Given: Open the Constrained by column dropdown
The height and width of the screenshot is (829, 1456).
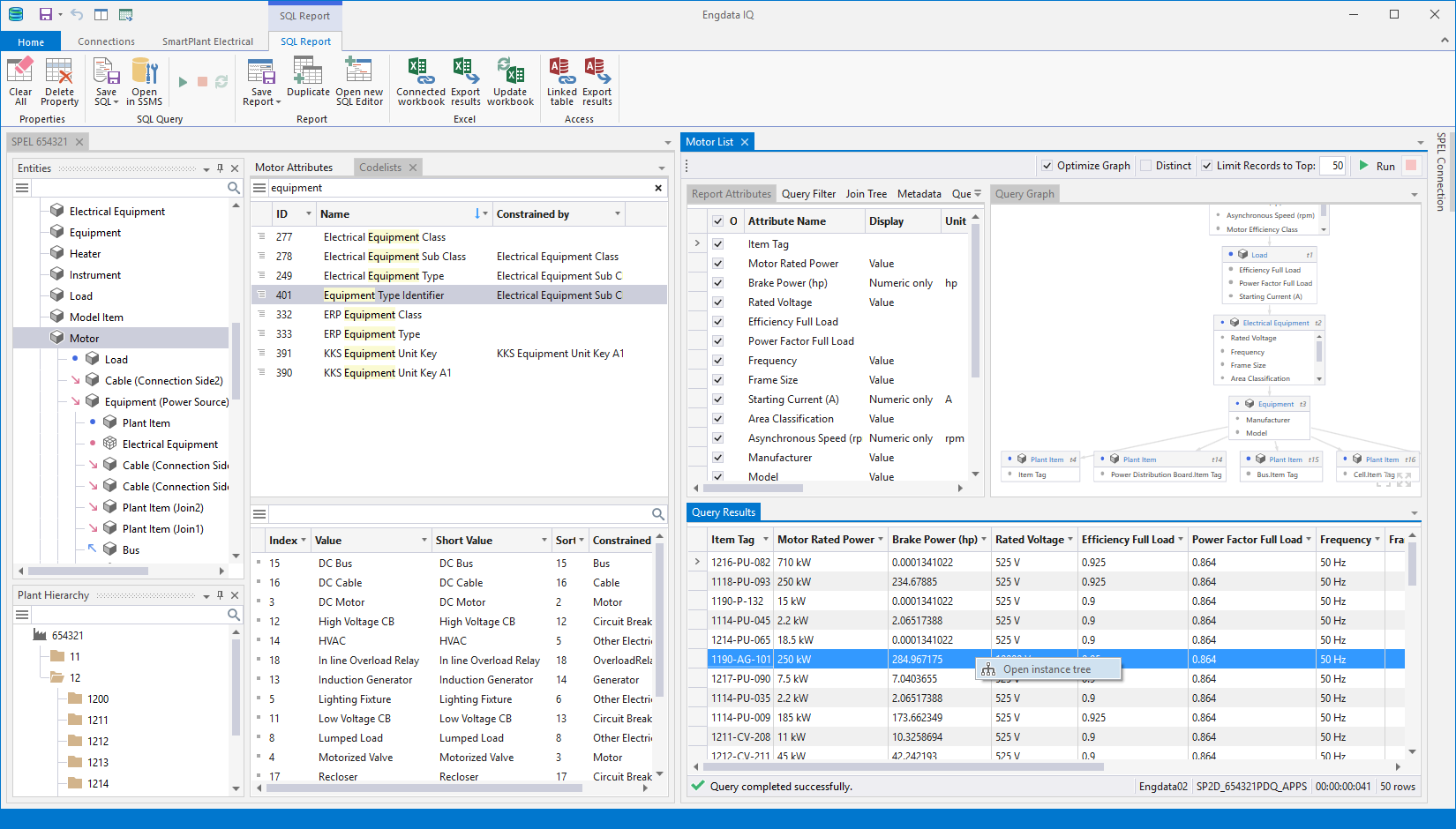Looking at the screenshot, I should [x=618, y=214].
